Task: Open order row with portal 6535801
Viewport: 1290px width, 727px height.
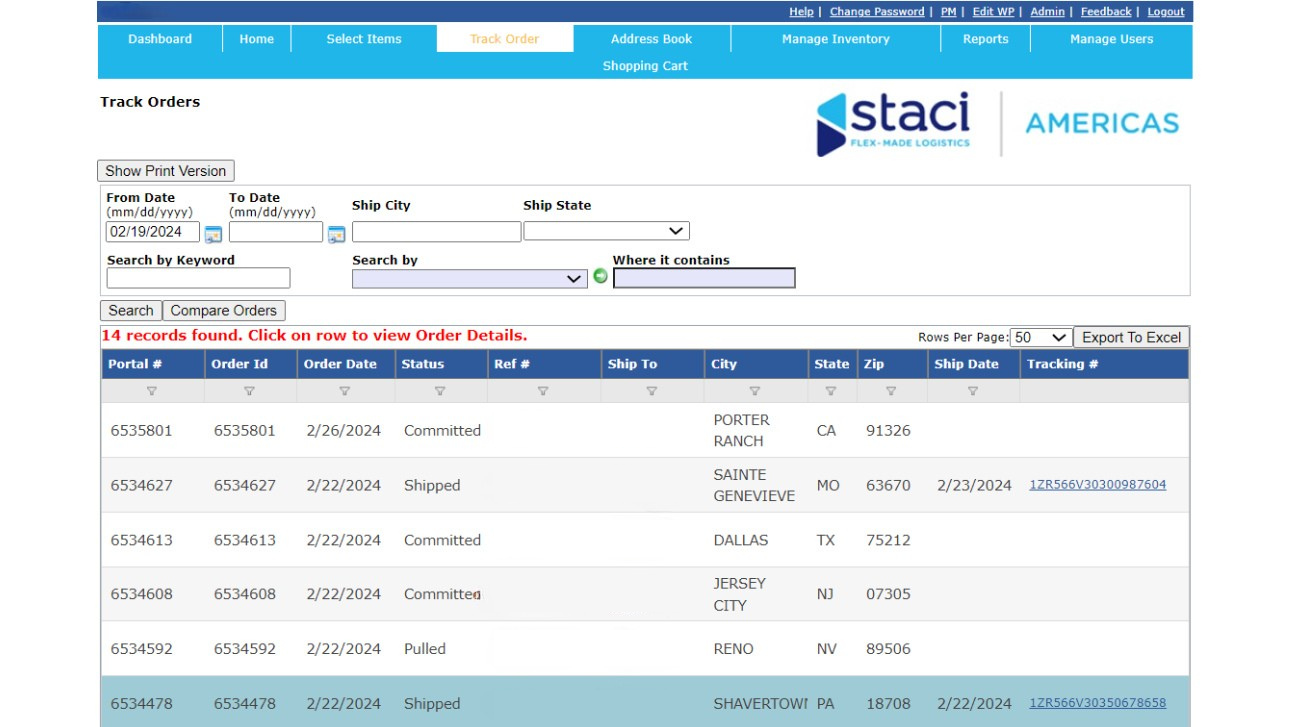Action: tap(645, 430)
